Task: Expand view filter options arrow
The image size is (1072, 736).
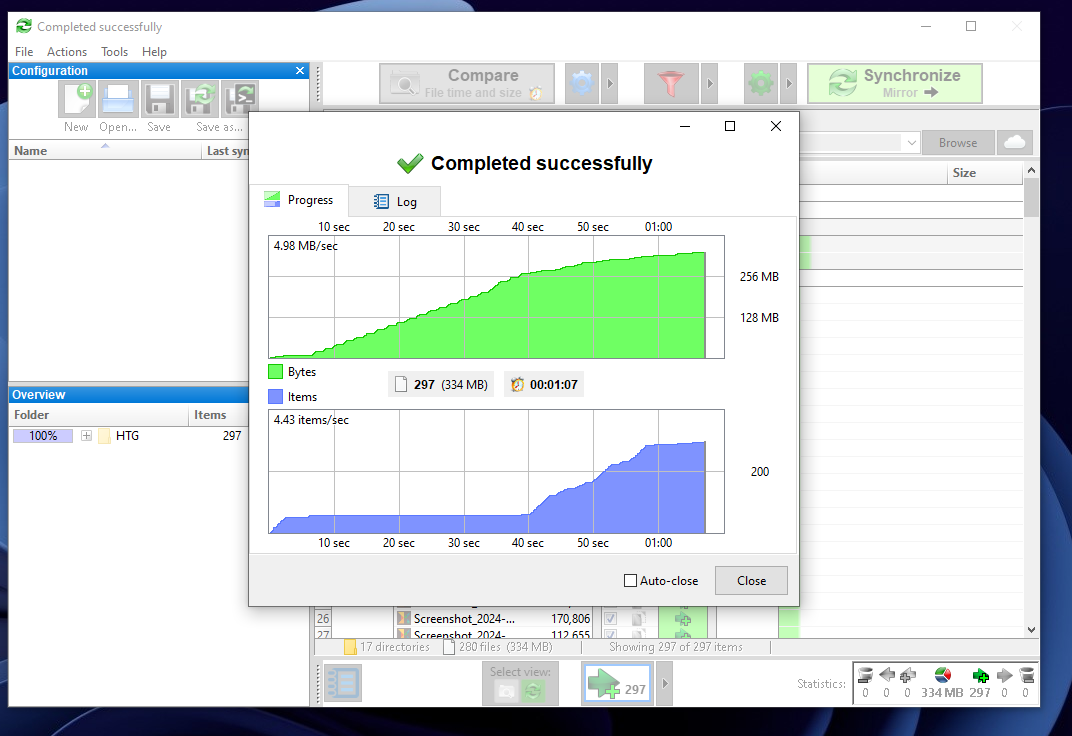Action: (x=665, y=683)
